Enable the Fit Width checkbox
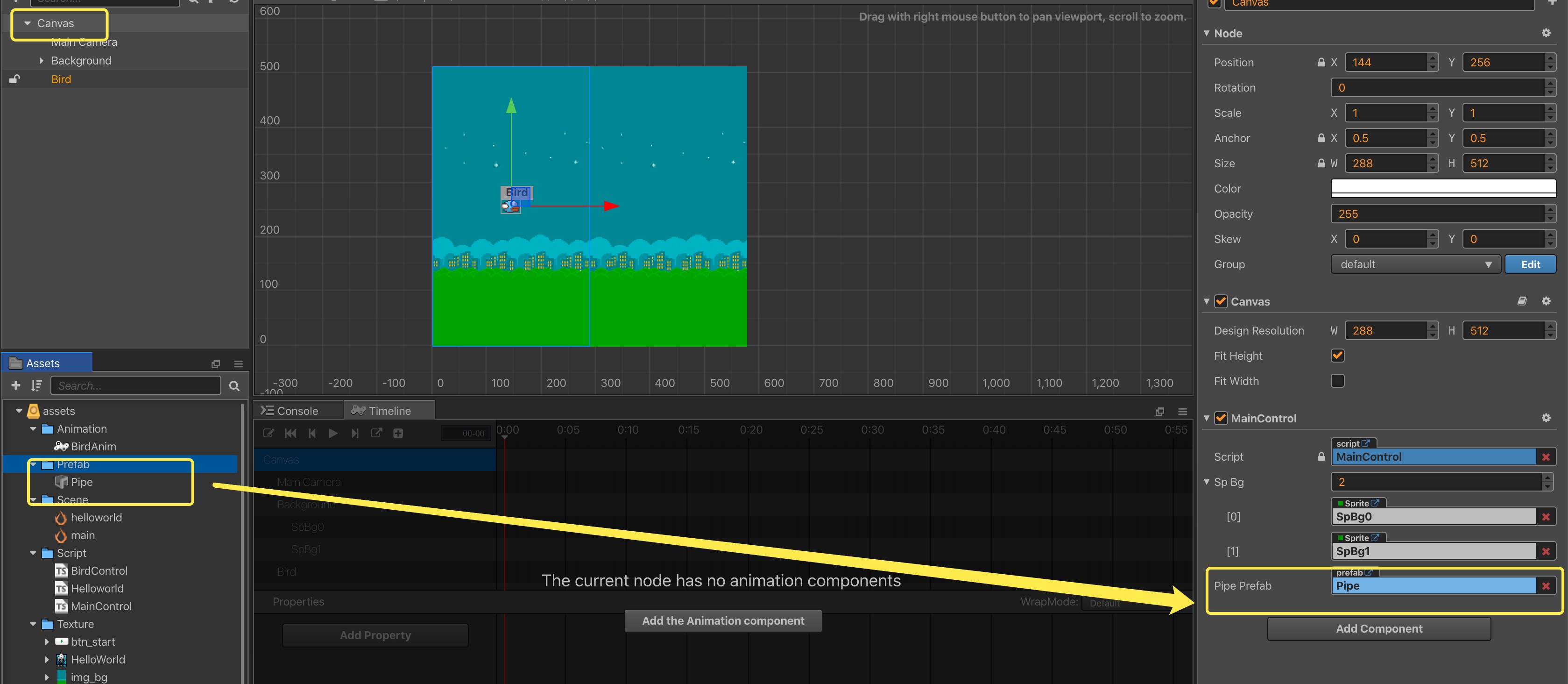1568x684 pixels. point(1337,381)
